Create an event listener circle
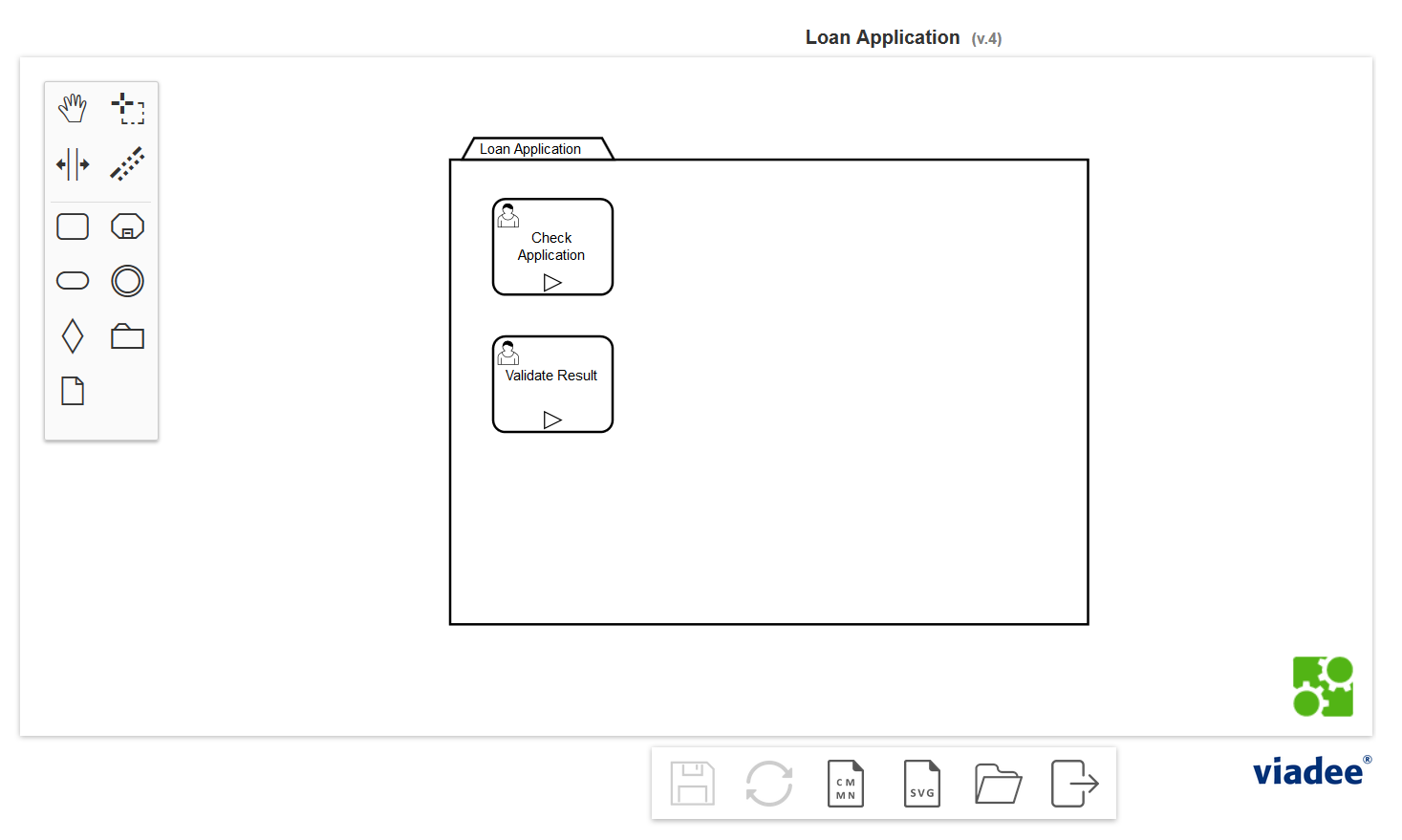The image size is (1402, 840). (127, 281)
